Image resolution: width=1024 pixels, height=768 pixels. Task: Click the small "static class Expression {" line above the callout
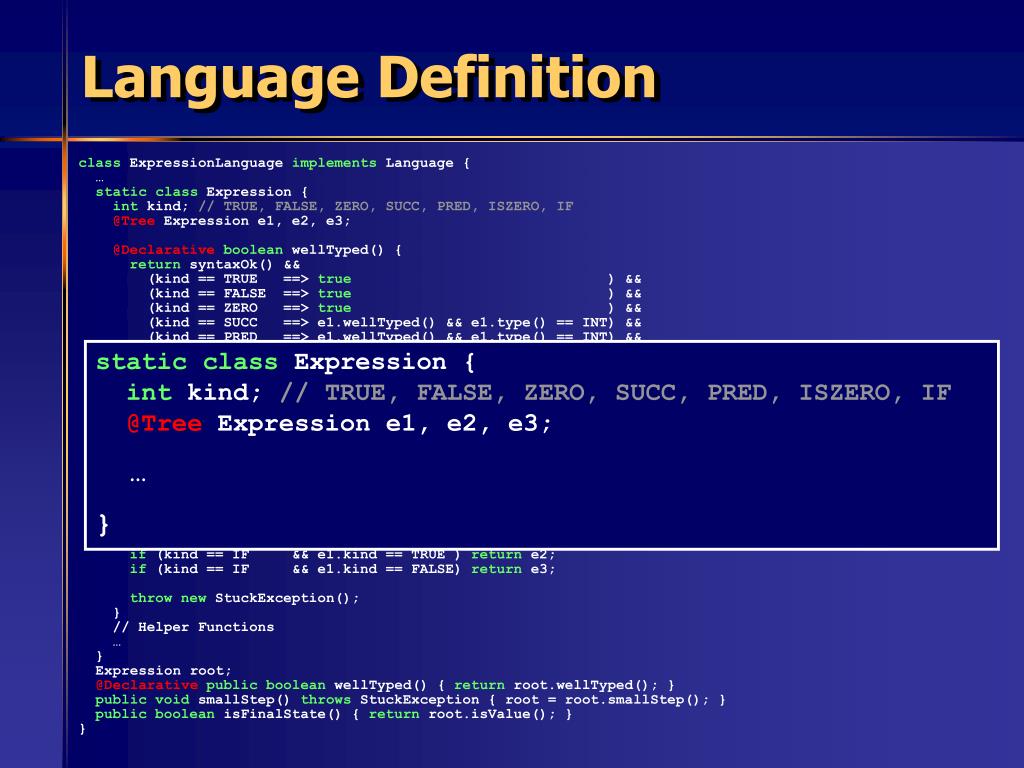click(201, 192)
